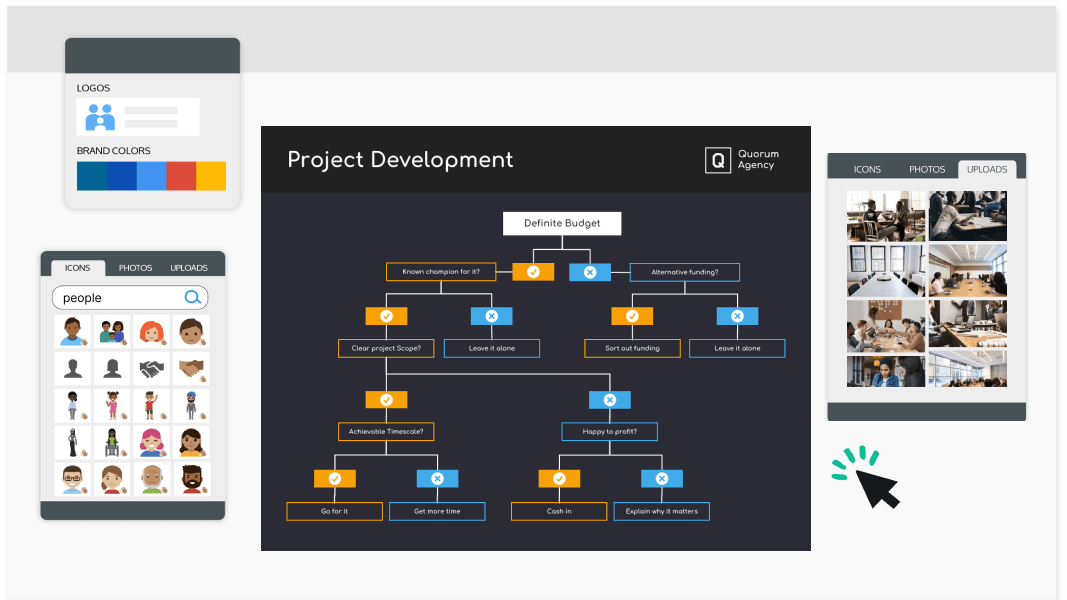The width and height of the screenshot is (1067, 600).
Task: Click the blue X above Explain why it matters
Action: 662,479
